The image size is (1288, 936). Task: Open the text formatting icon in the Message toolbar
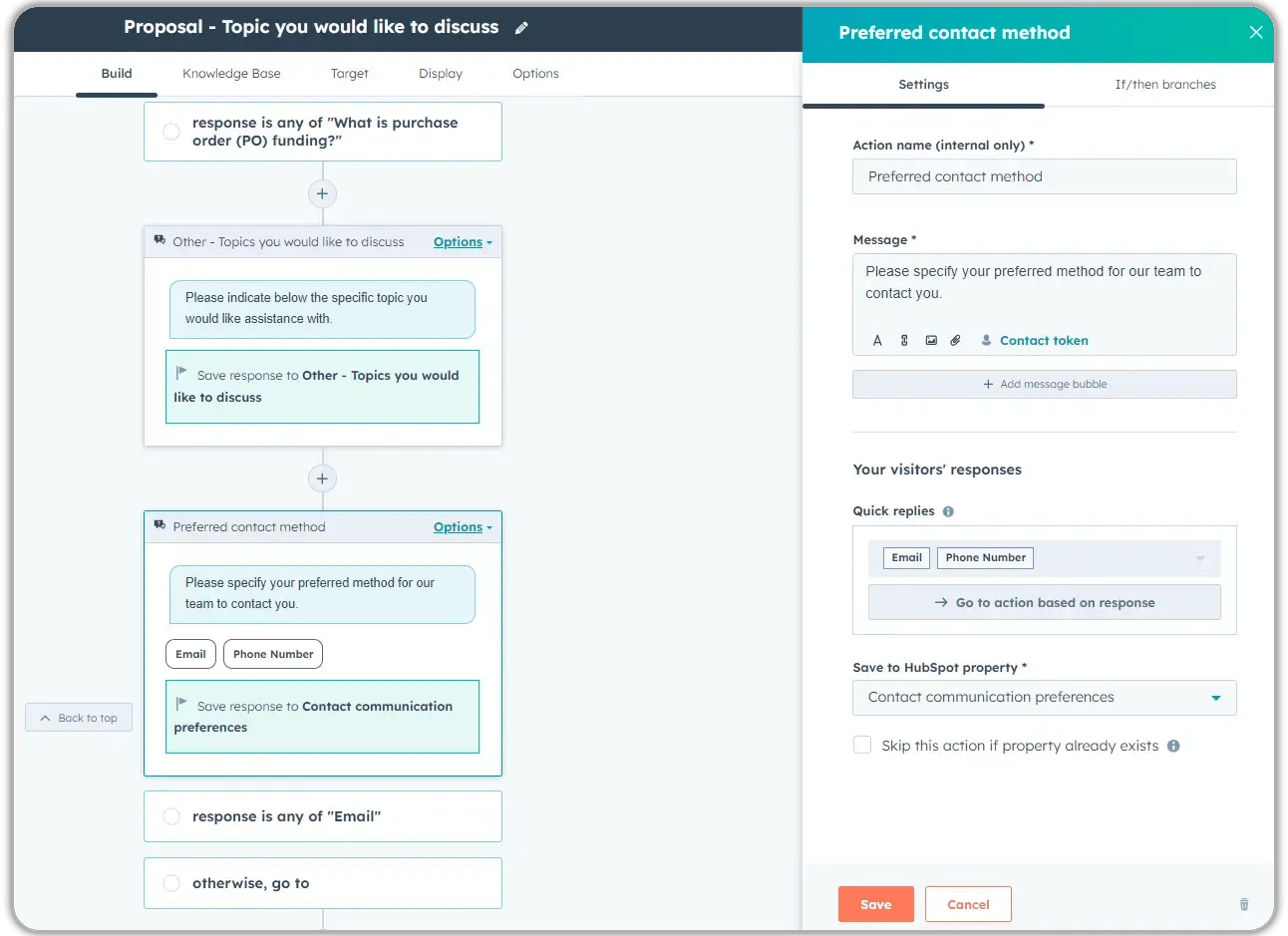pyautogui.click(x=877, y=340)
